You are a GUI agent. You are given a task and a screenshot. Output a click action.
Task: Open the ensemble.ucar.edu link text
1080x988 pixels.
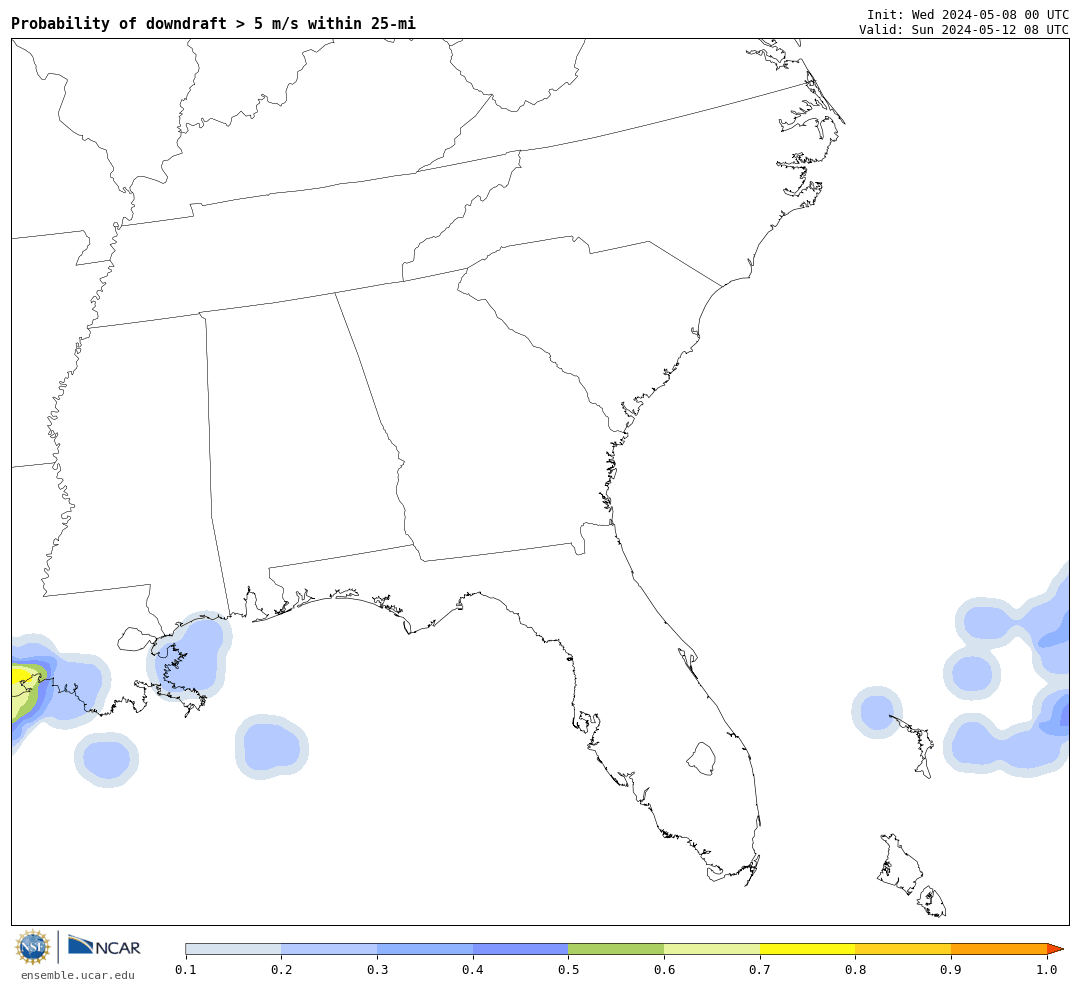(78, 975)
